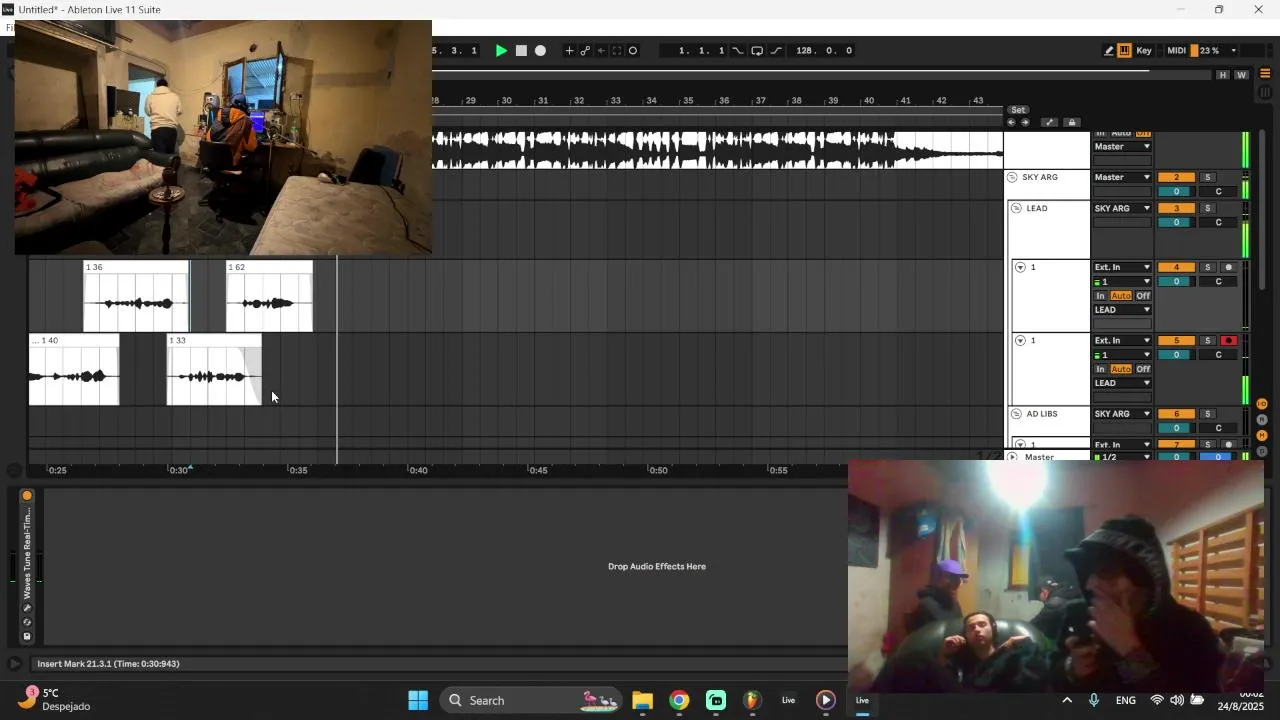The height and width of the screenshot is (720, 1280).
Task: Open Key Map Mode
Action: 1144,51
